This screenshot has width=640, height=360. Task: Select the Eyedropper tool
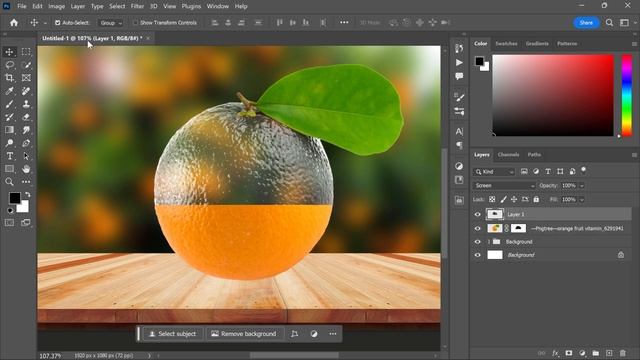pos(9,91)
